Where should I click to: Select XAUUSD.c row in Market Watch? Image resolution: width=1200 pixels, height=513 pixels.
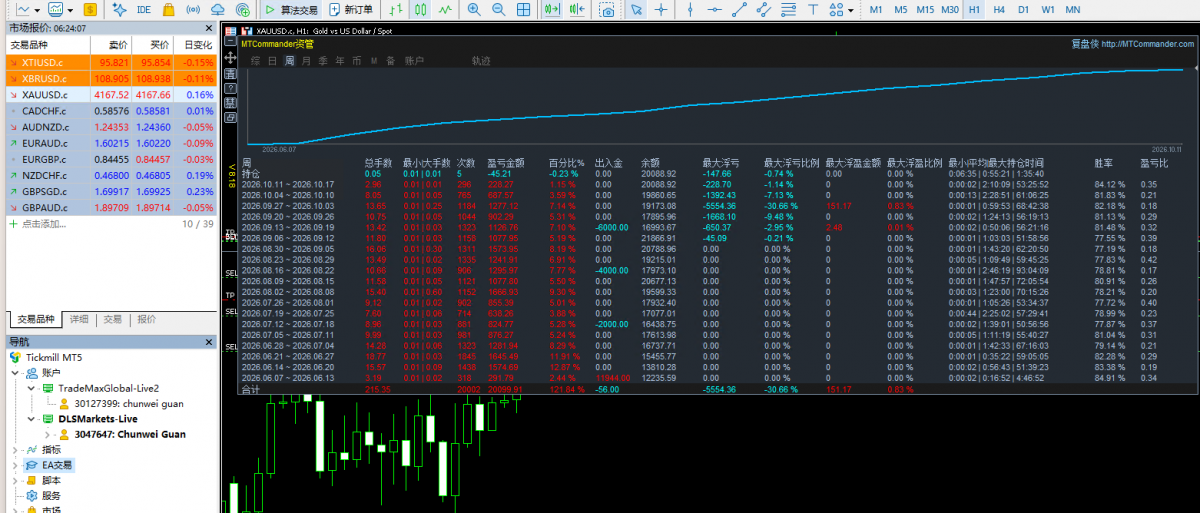click(x=111, y=94)
